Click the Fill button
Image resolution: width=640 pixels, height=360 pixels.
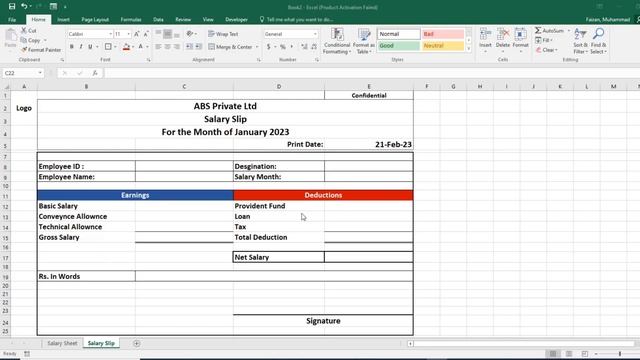click(x=544, y=40)
